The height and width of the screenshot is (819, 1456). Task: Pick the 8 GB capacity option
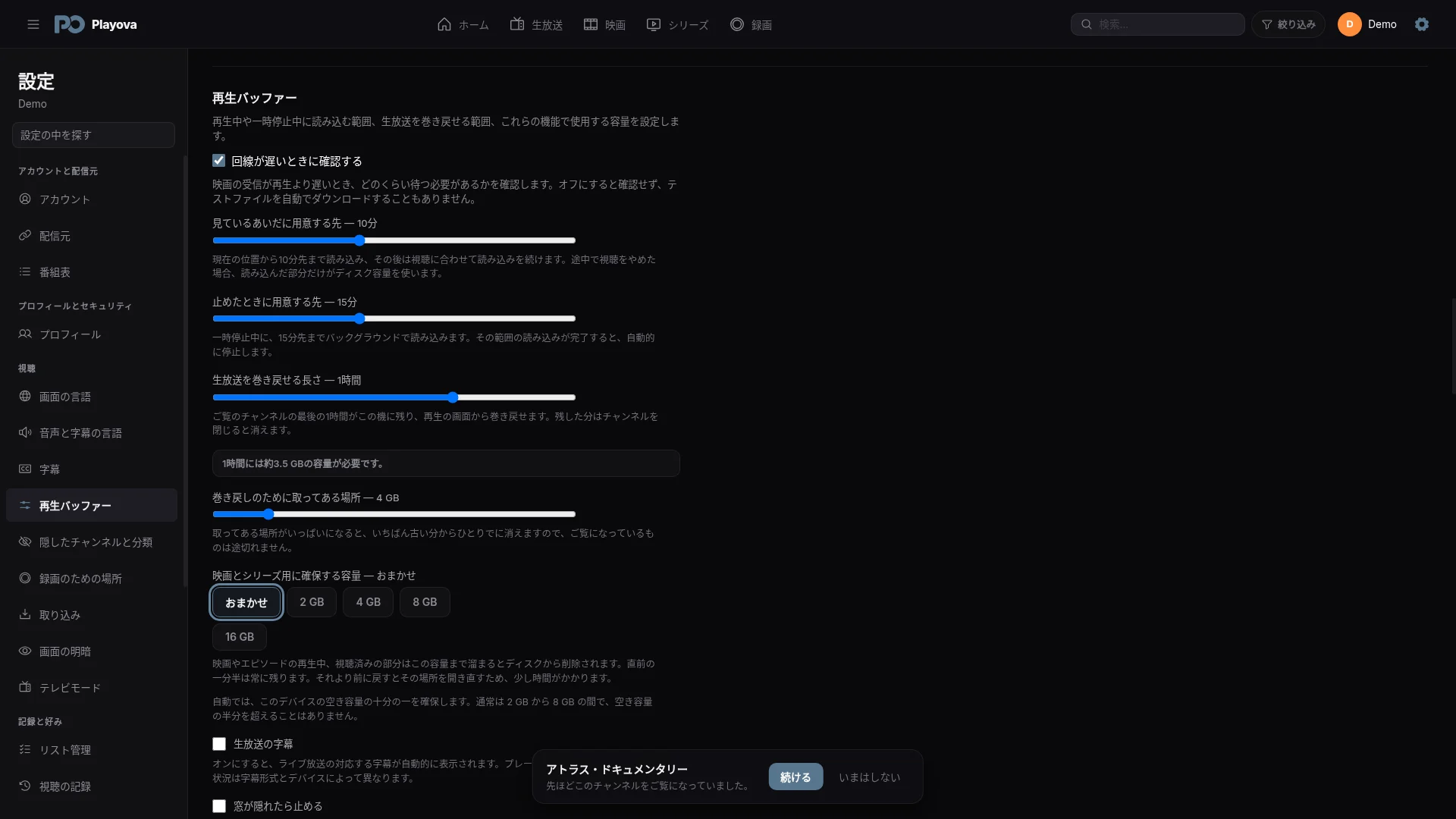pos(425,602)
